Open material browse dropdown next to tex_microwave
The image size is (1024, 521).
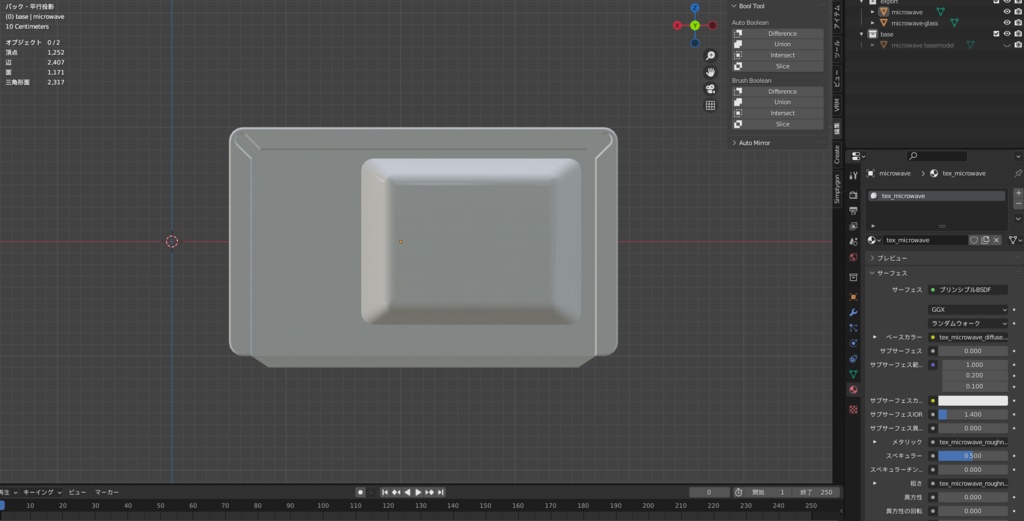(x=874, y=240)
